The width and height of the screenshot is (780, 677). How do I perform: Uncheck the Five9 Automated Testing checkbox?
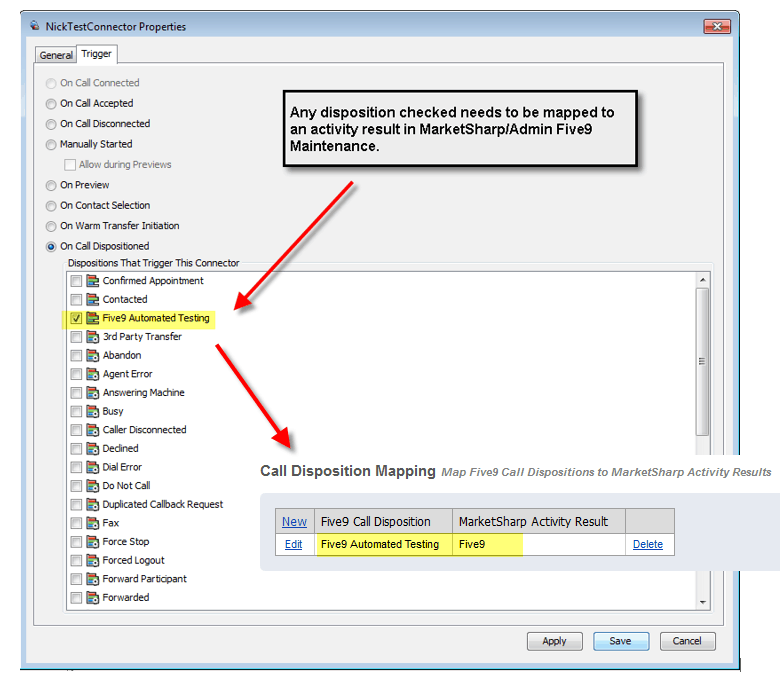point(76,318)
